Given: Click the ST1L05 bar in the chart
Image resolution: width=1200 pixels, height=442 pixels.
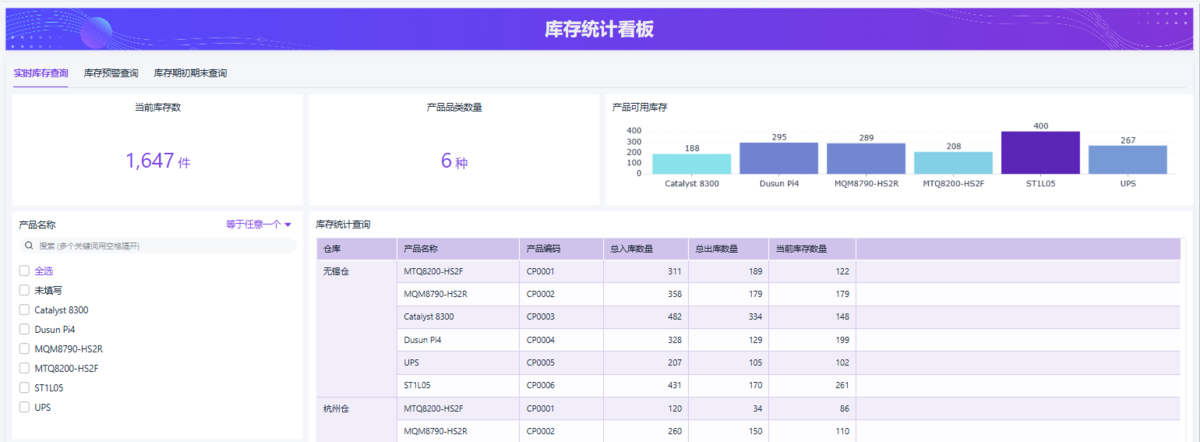Looking at the screenshot, I should 1040,153.
